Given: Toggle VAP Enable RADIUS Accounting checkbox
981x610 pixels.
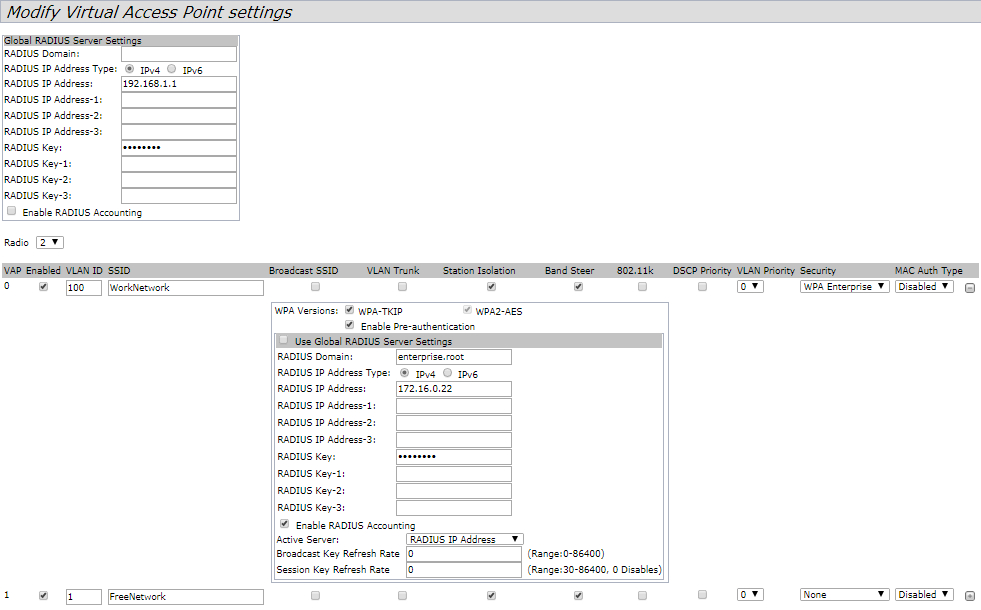Looking at the screenshot, I should pos(284,524).
